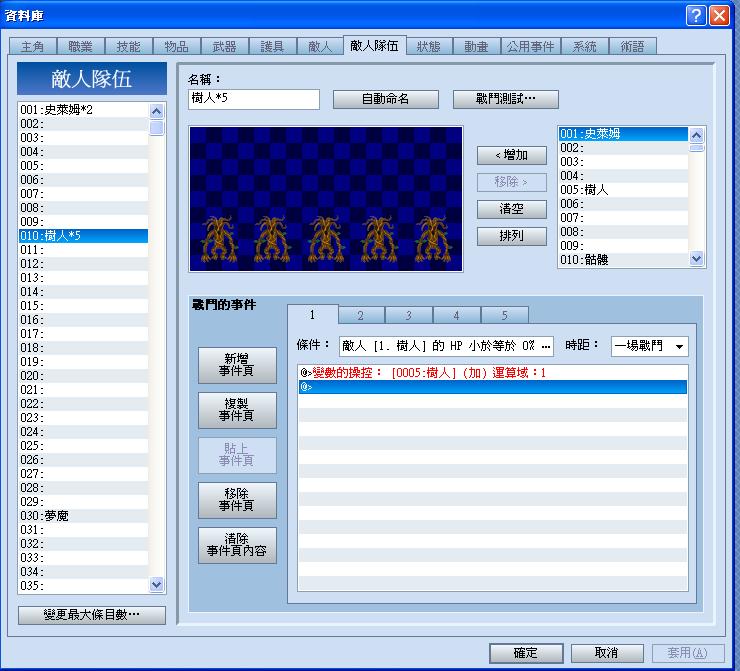This screenshot has height=671, width=740.
Task: Click the 自動命名 button
Action: [x=386, y=99]
